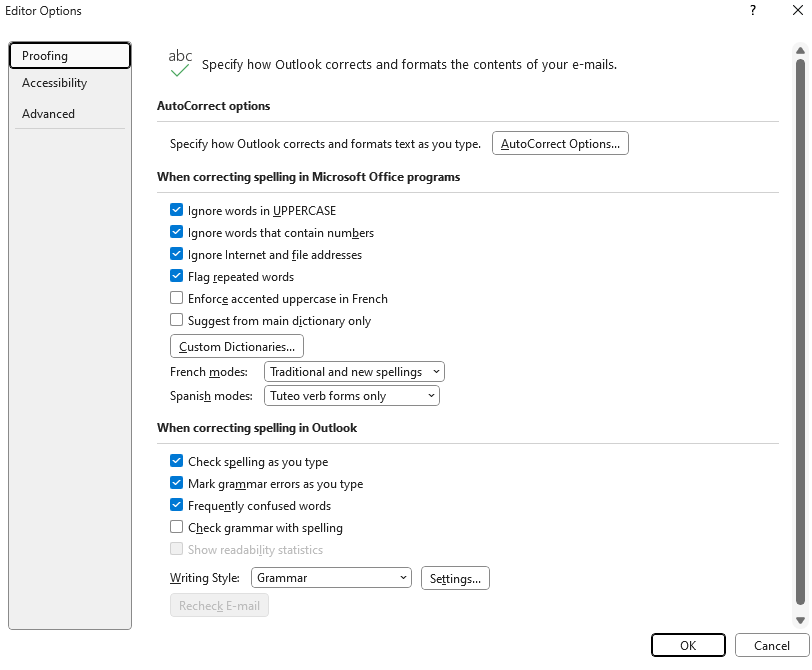This screenshot has width=812, height=670.
Task: Switch to the Accessibility tab
Action: coord(54,83)
